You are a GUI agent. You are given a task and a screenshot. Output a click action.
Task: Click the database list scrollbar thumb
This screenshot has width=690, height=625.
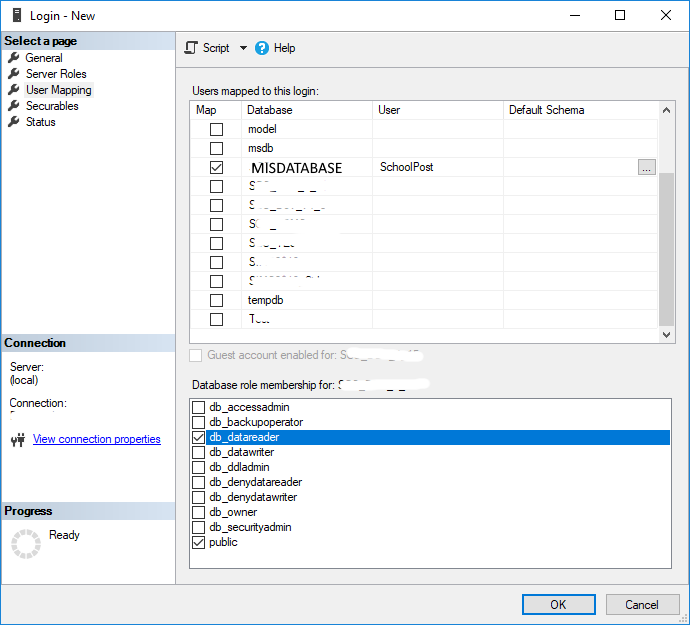coord(666,249)
